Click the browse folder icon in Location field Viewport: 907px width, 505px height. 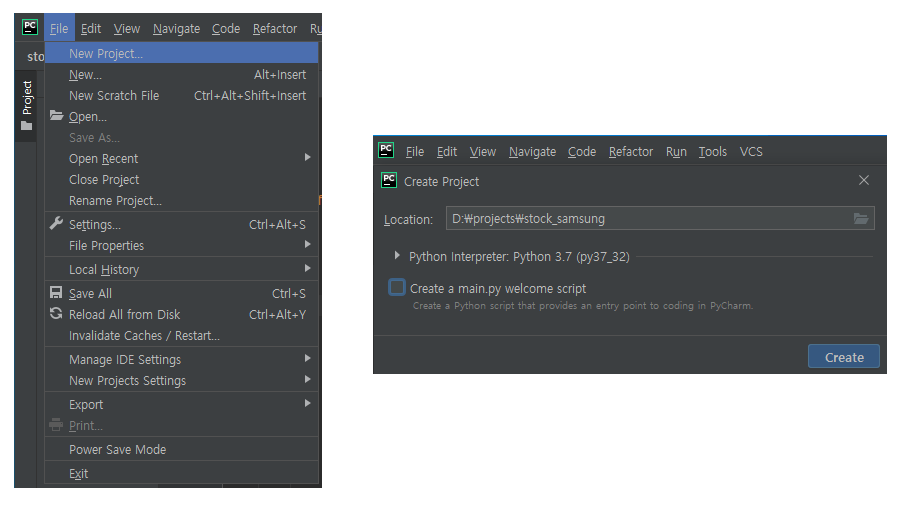point(861,219)
